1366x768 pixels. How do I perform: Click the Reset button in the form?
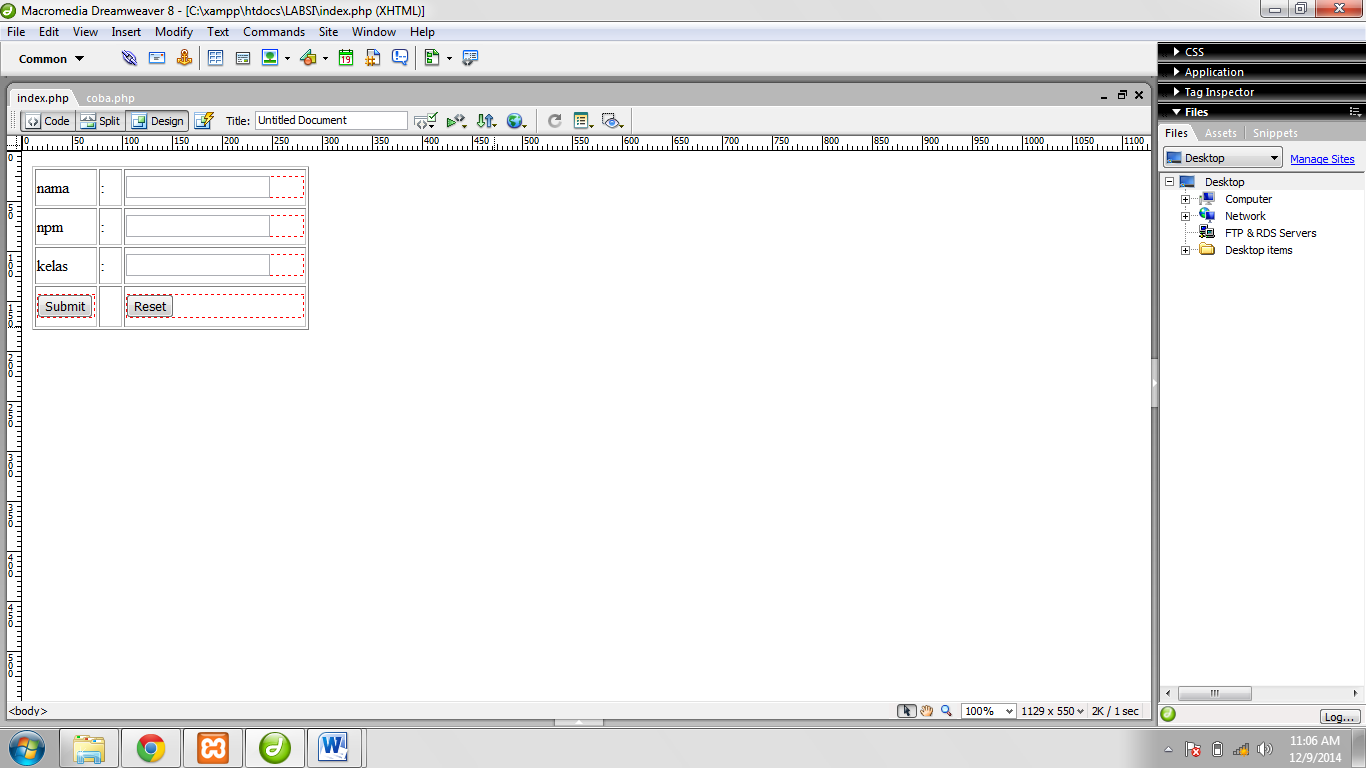tap(150, 306)
